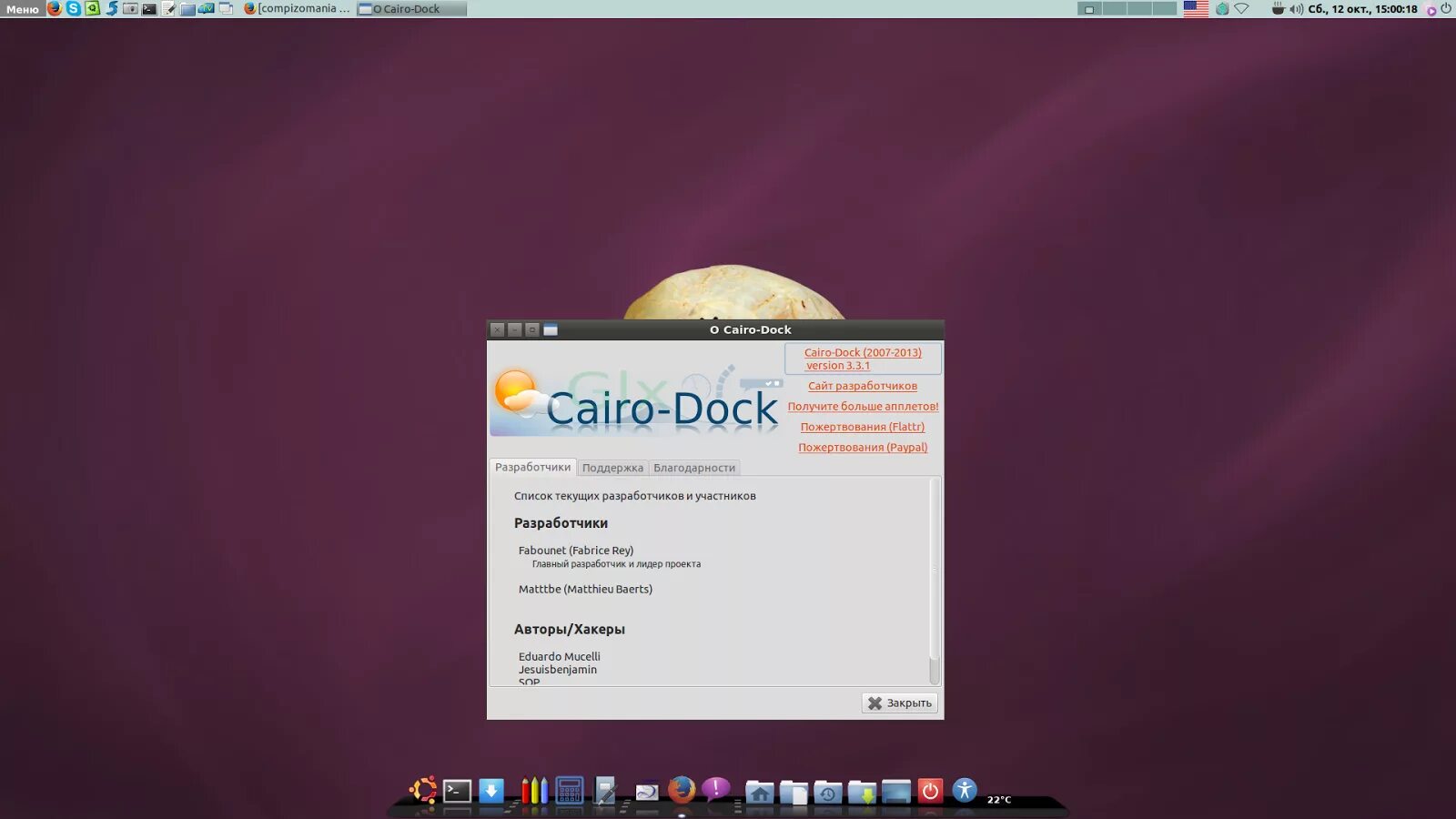Screen dimensions: 1456x819
Task: Follow the 'Получите больше апплетов!' link
Action: pyautogui.click(x=863, y=406)
